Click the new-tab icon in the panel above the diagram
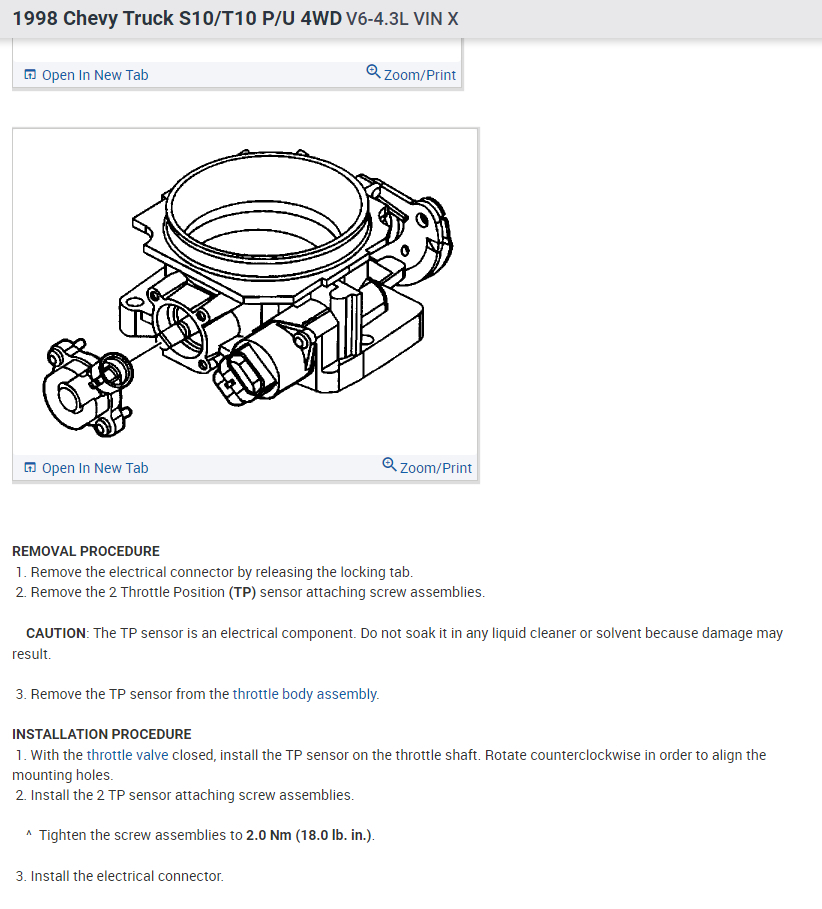Viewport: 822px width, 909px height. pyautogui.click(x=30, y=75)
